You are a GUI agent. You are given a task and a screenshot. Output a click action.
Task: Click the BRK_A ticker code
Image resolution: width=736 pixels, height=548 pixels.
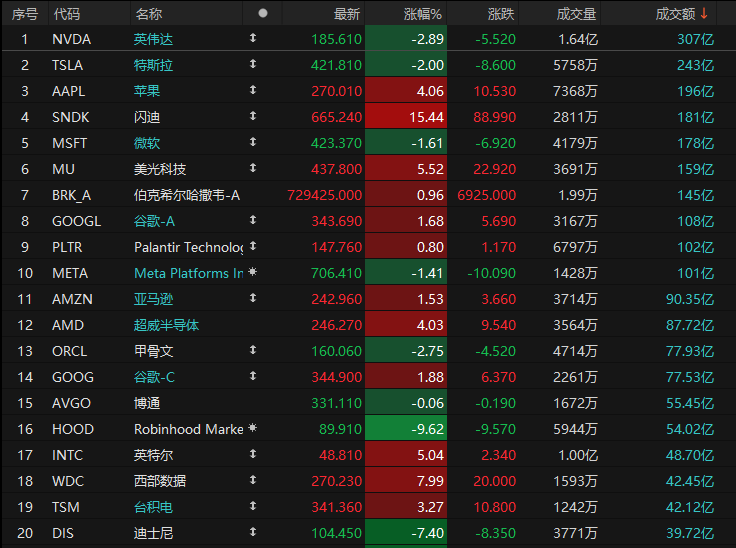[x=71, y=195]
